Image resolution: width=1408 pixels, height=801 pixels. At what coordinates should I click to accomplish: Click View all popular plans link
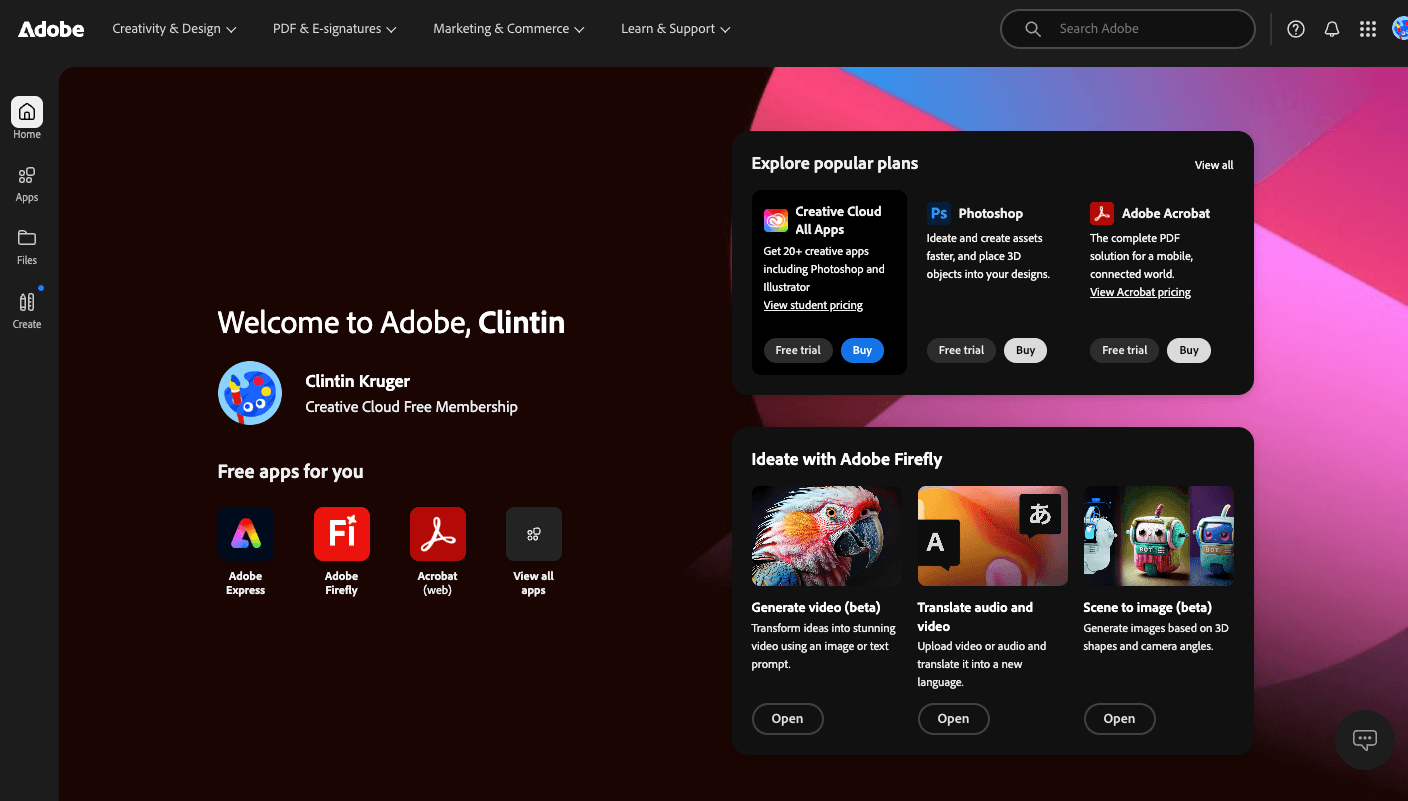tap(1214, 165)
